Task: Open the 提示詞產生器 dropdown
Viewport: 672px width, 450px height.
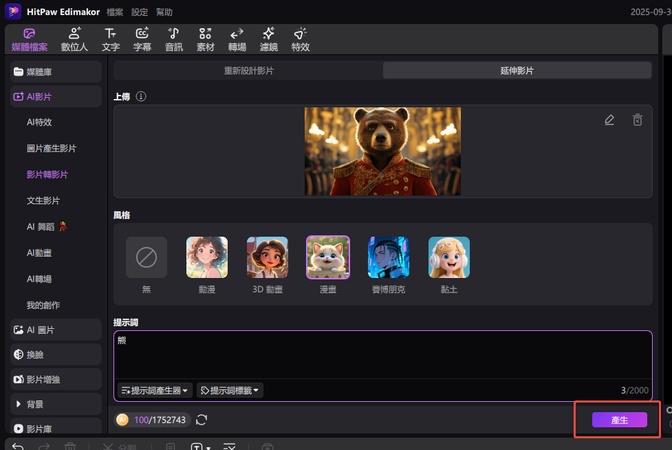Action: click(x=155, y=390)
